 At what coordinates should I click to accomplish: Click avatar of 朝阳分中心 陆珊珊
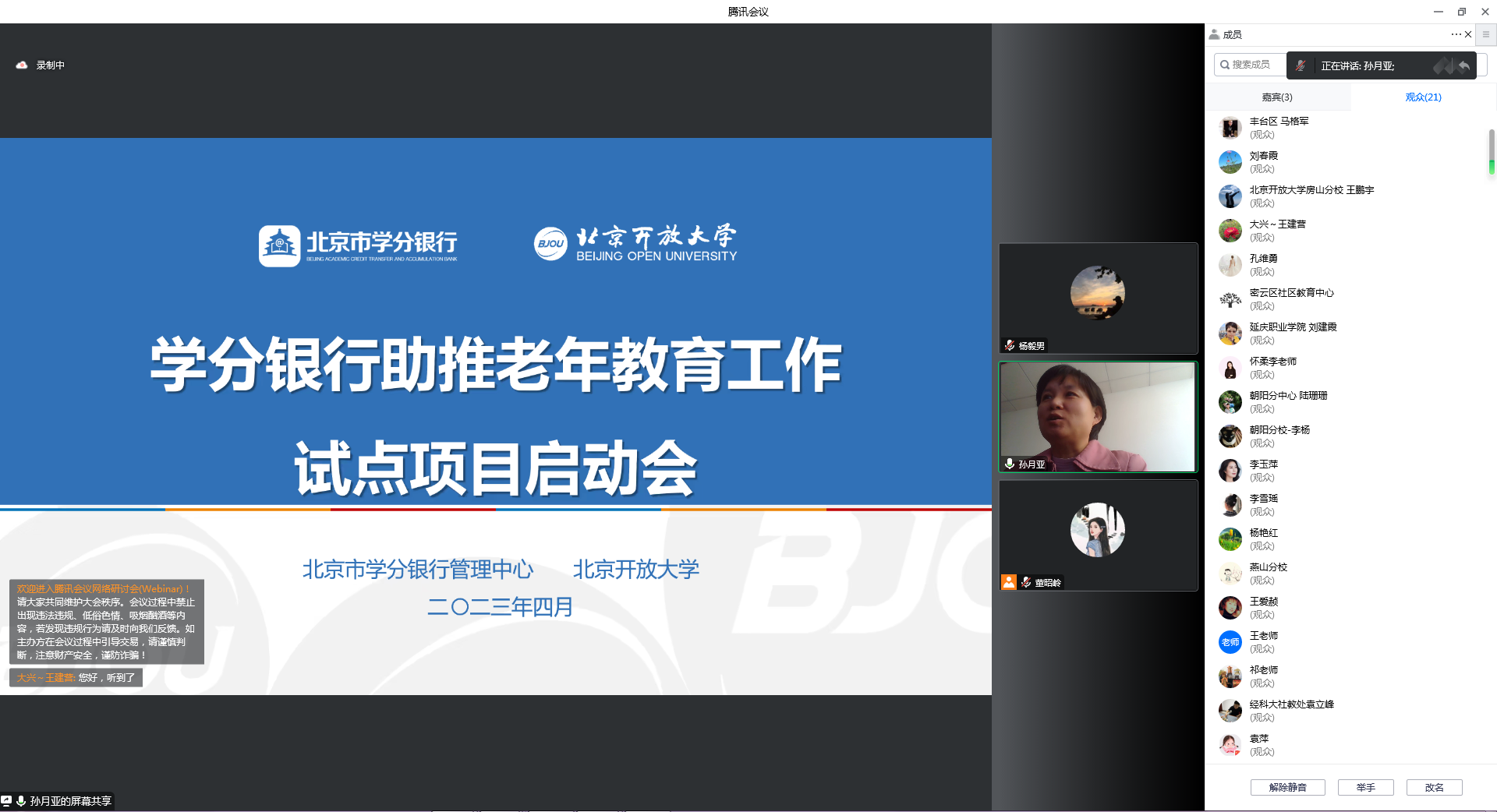pyautogui.click(x=1230, y=402)
